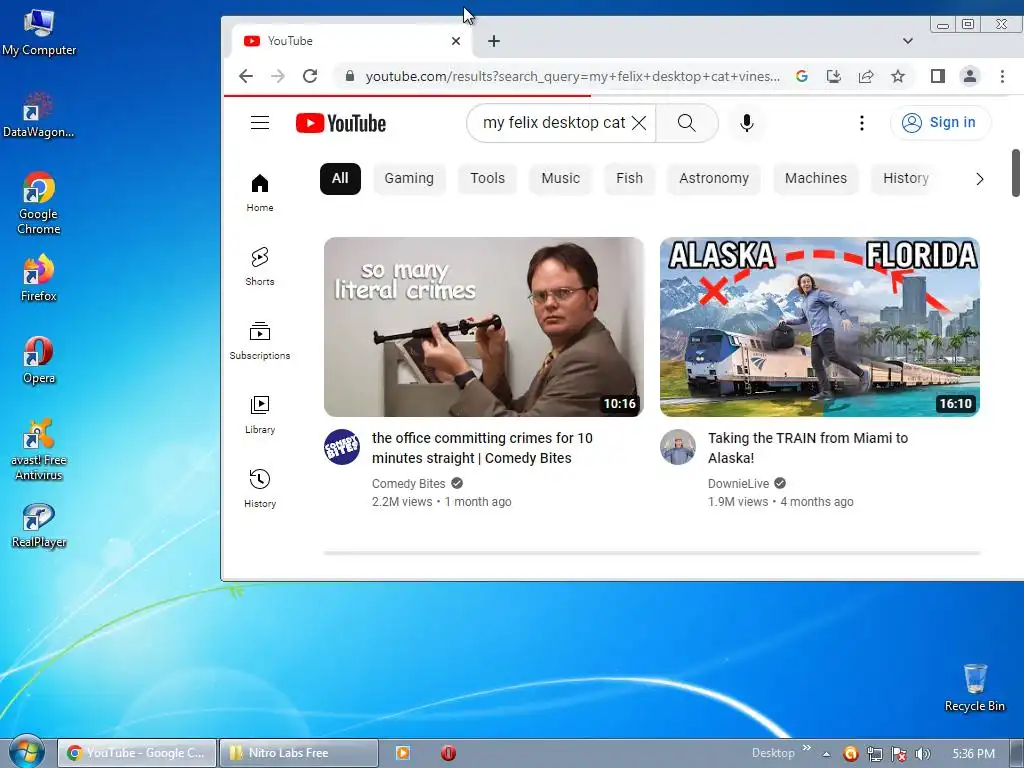Open the DownieLive channel name
This screenshot has height=768, width=1024.
(739, 484)
